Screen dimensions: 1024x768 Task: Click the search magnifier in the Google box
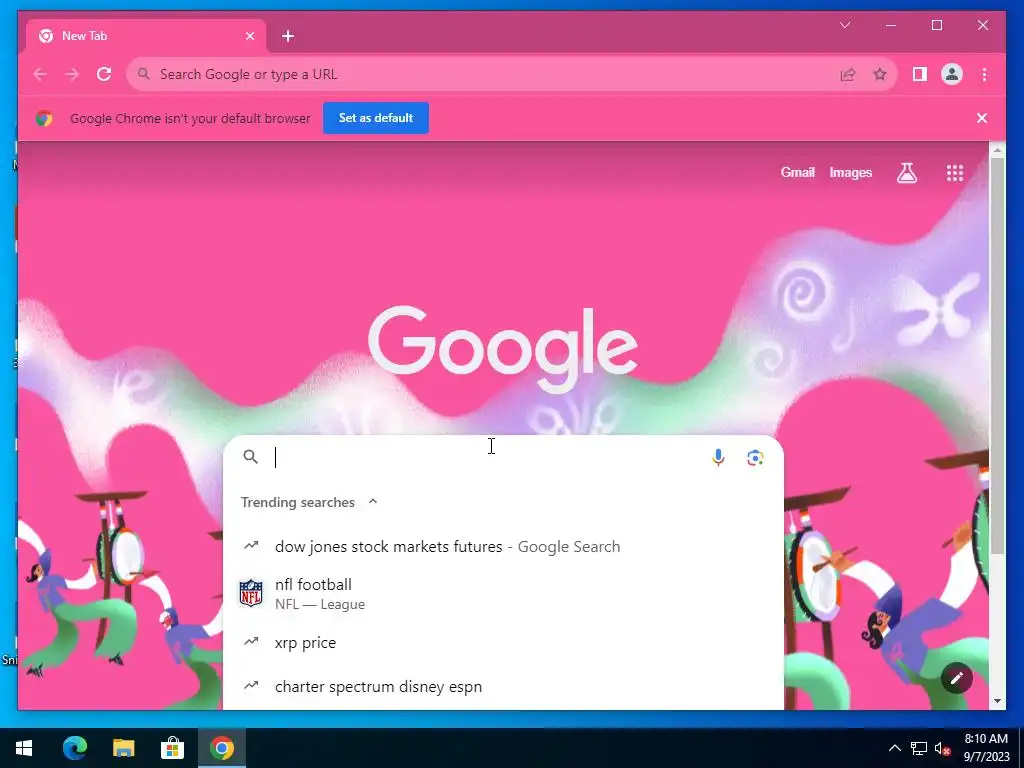click(251, 456)
